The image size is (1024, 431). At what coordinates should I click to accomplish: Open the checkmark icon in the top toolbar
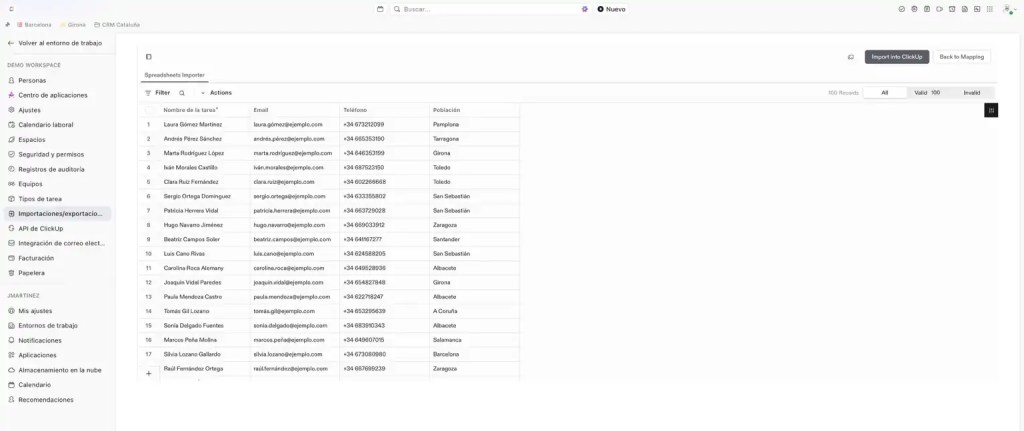pyautogui.click(x=902, y=9)
